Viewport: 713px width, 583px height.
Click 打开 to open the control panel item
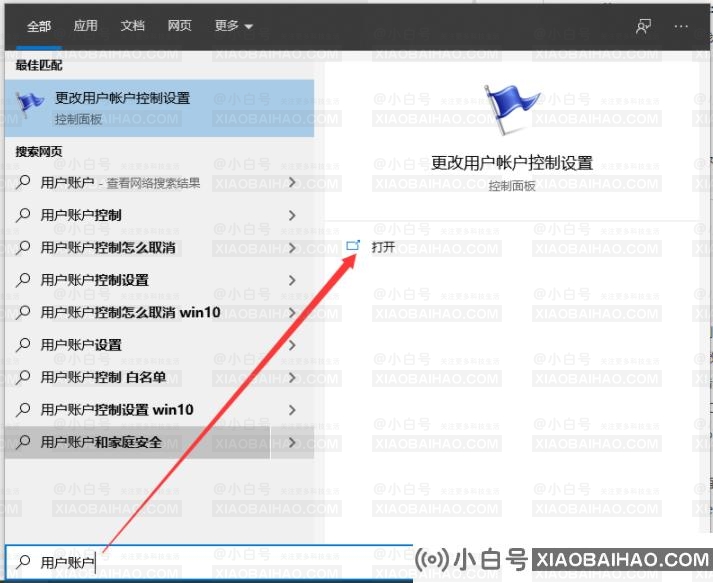(x=383, y=247)
